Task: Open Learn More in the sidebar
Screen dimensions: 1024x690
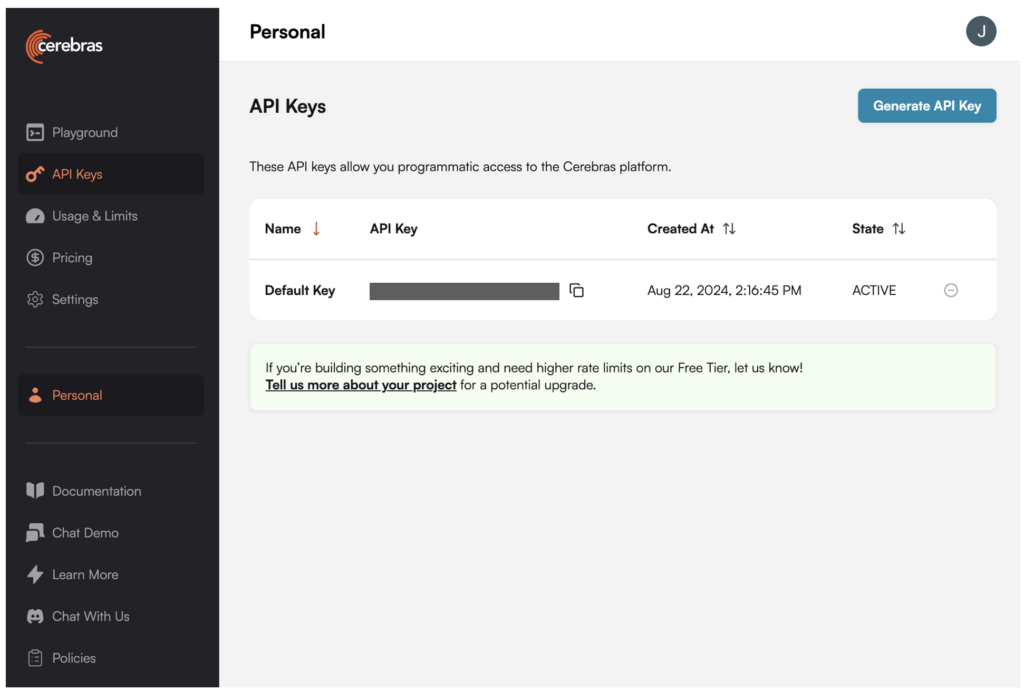Action: coord(85,575)
